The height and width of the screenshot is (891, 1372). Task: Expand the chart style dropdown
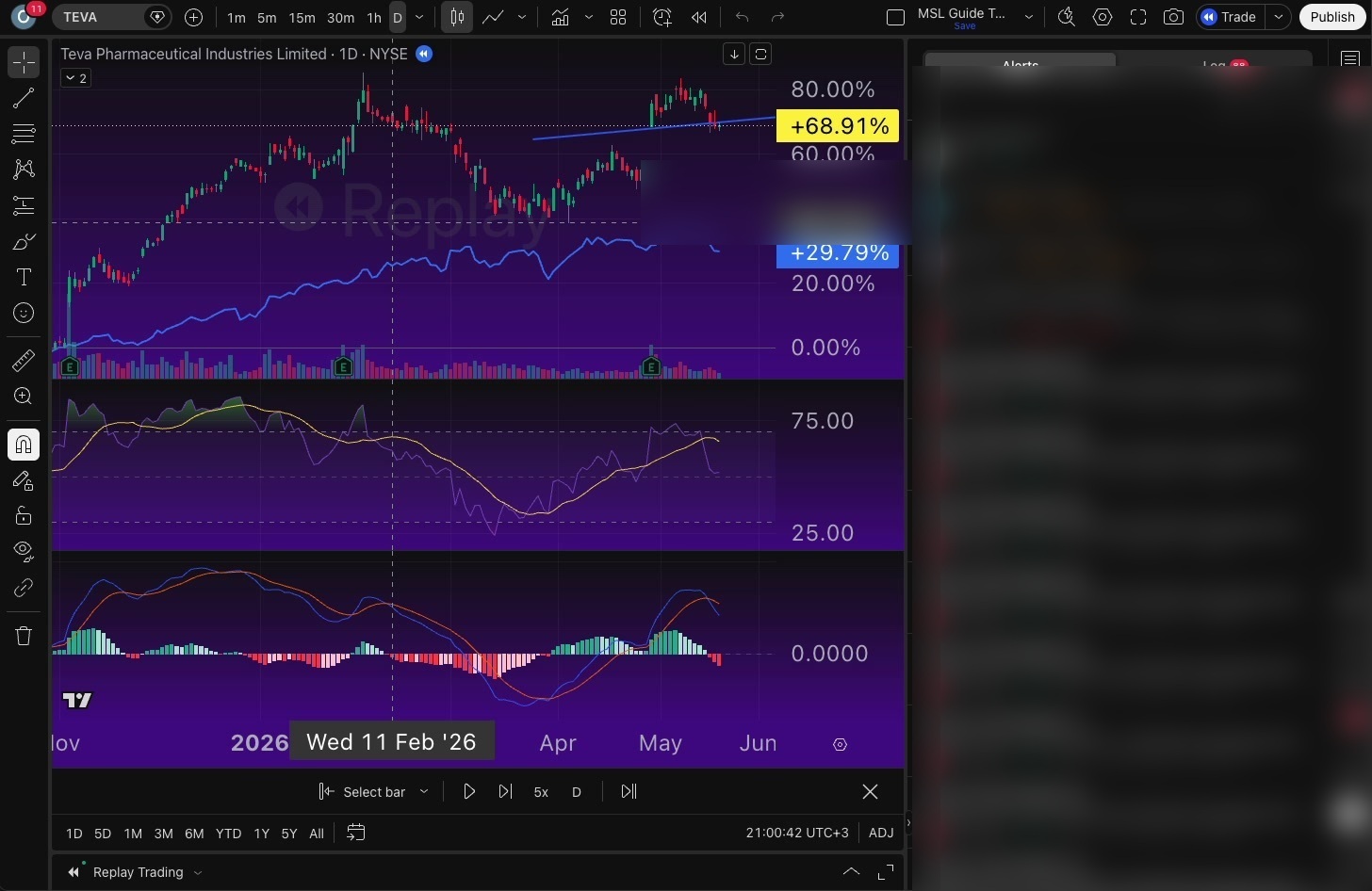[521, 17]
